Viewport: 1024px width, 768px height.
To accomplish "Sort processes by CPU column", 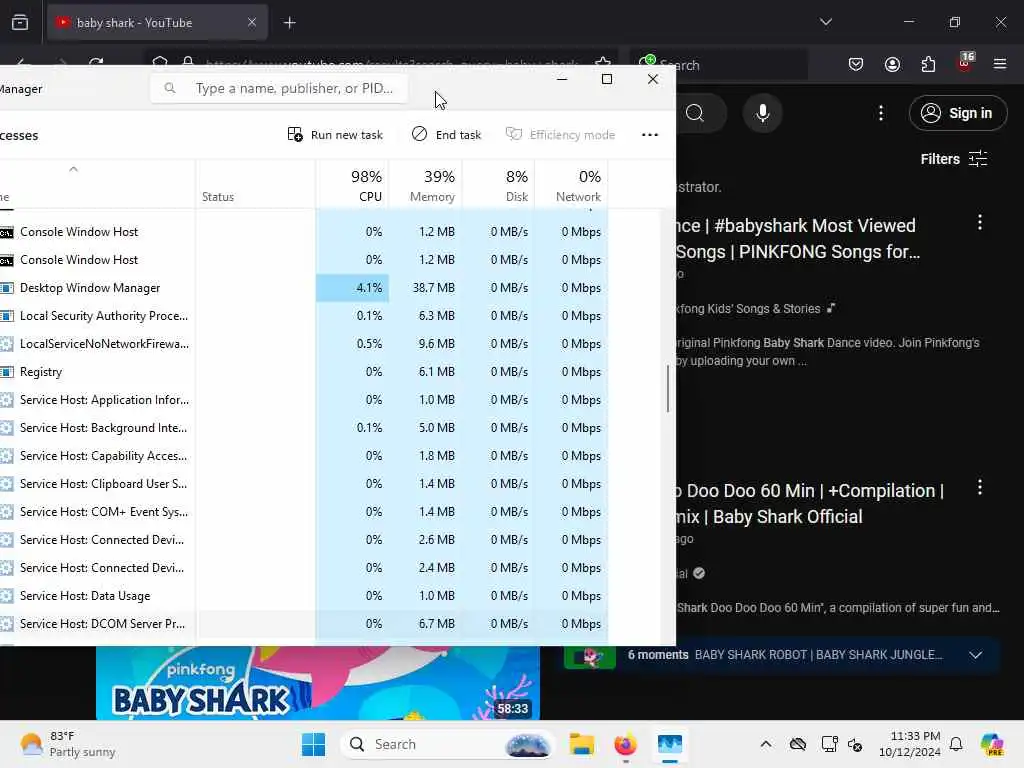I will (x=353, y=185).
